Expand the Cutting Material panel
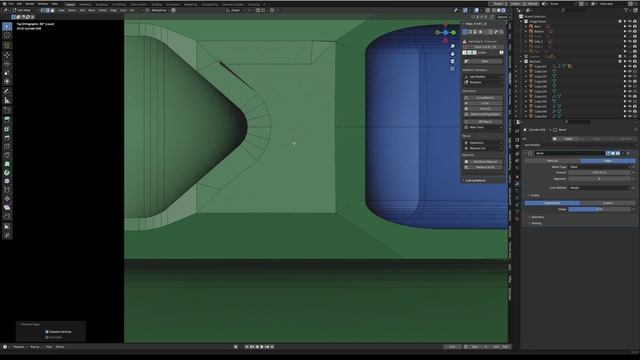640x360 pixels. click(474, 180)
